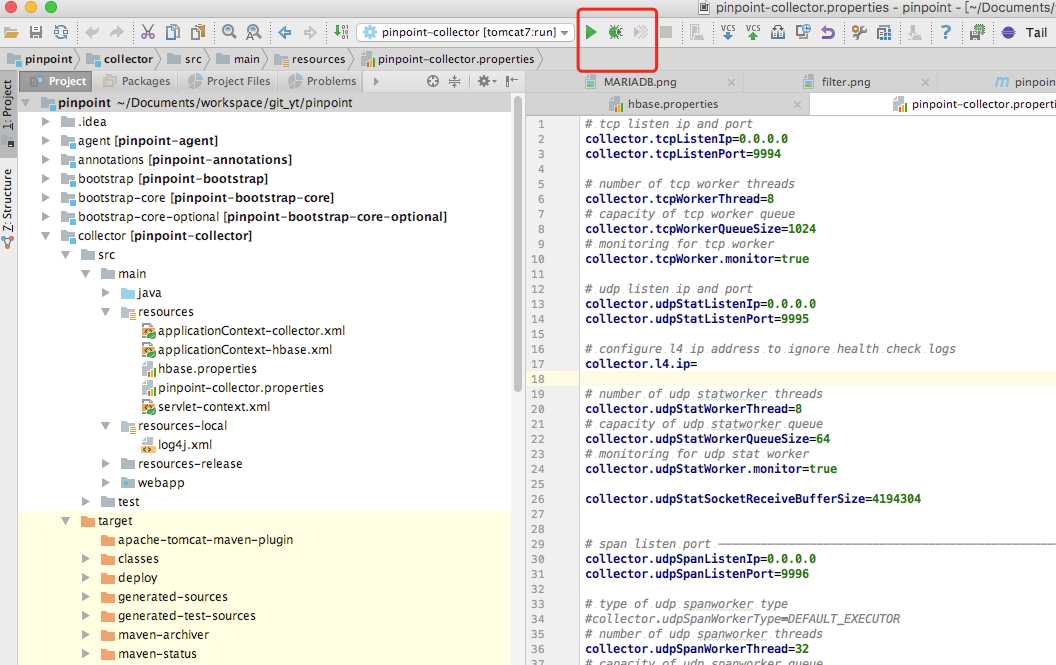Click the Replace magnifier icon with letter A

253,32
